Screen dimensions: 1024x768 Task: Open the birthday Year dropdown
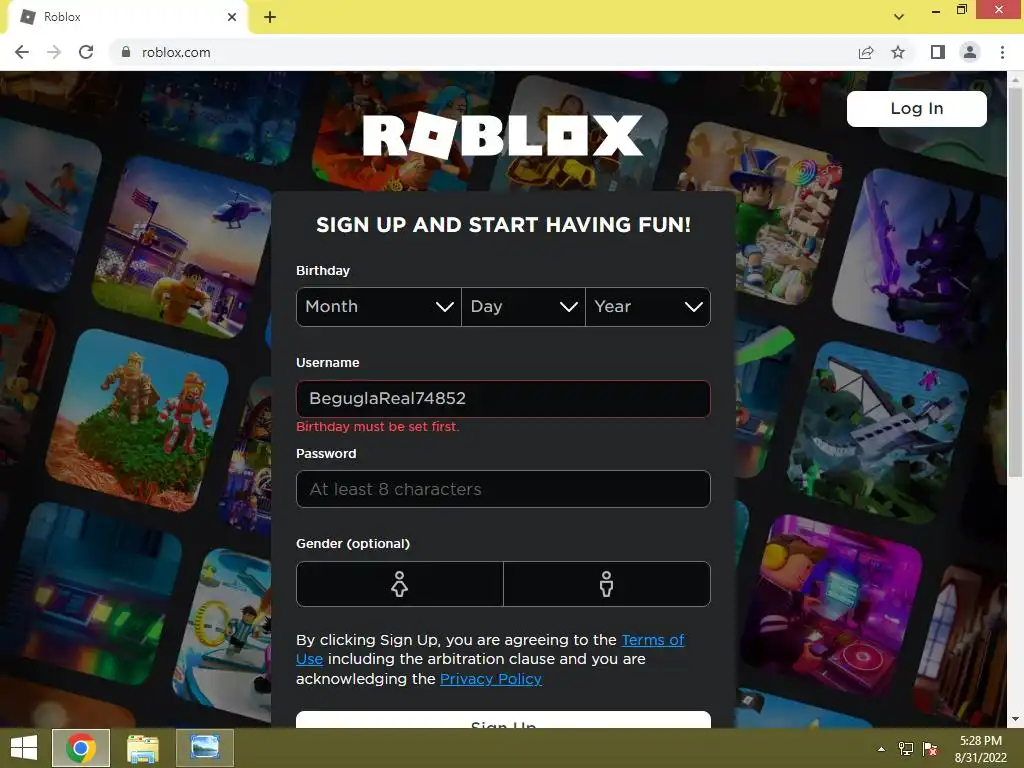(648, 307)
